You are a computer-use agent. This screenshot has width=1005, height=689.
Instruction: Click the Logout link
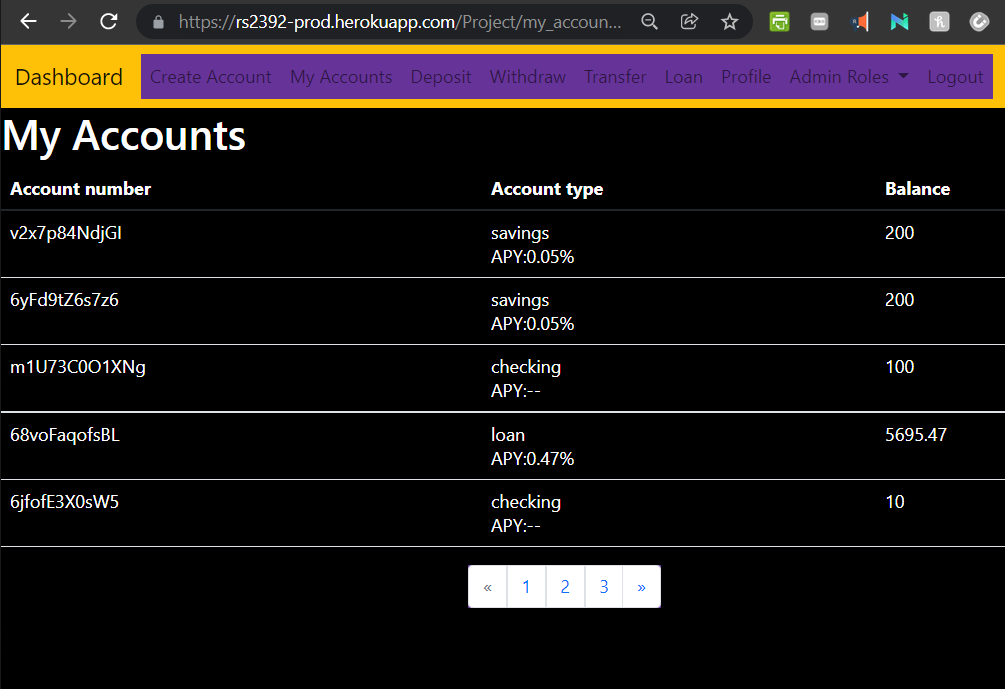(955, 76)
